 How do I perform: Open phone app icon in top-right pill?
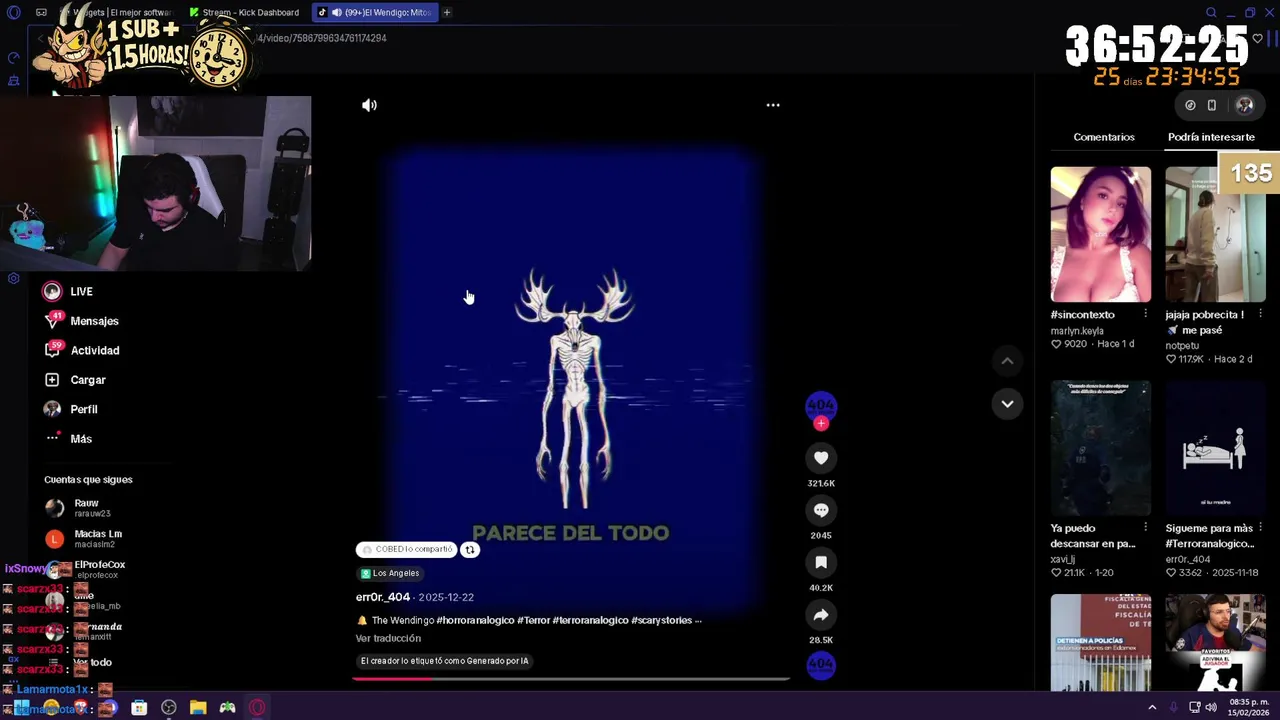pyautogui.click(x=1211, y=105)
